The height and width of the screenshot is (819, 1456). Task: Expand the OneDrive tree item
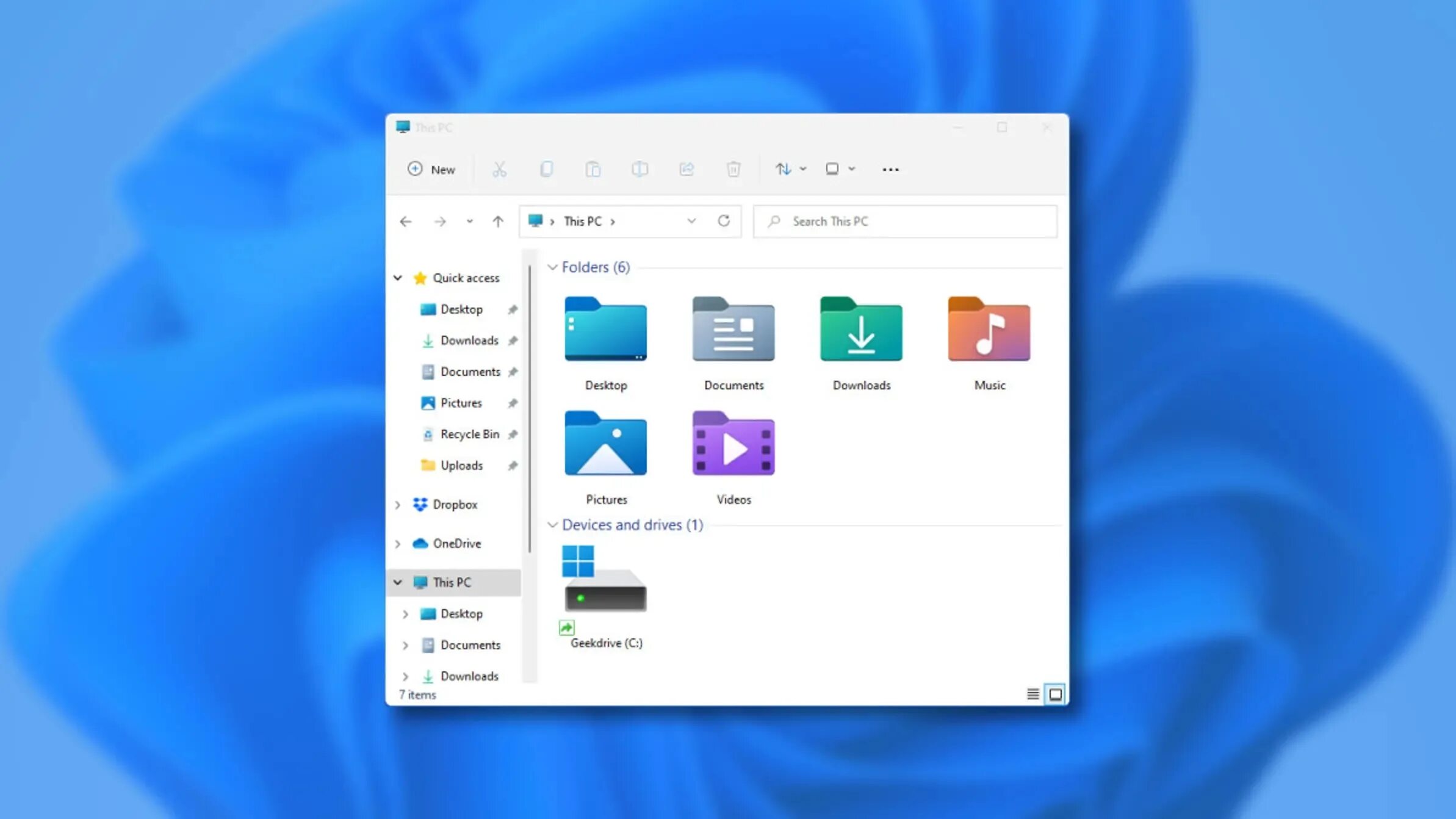pos(398,543)
